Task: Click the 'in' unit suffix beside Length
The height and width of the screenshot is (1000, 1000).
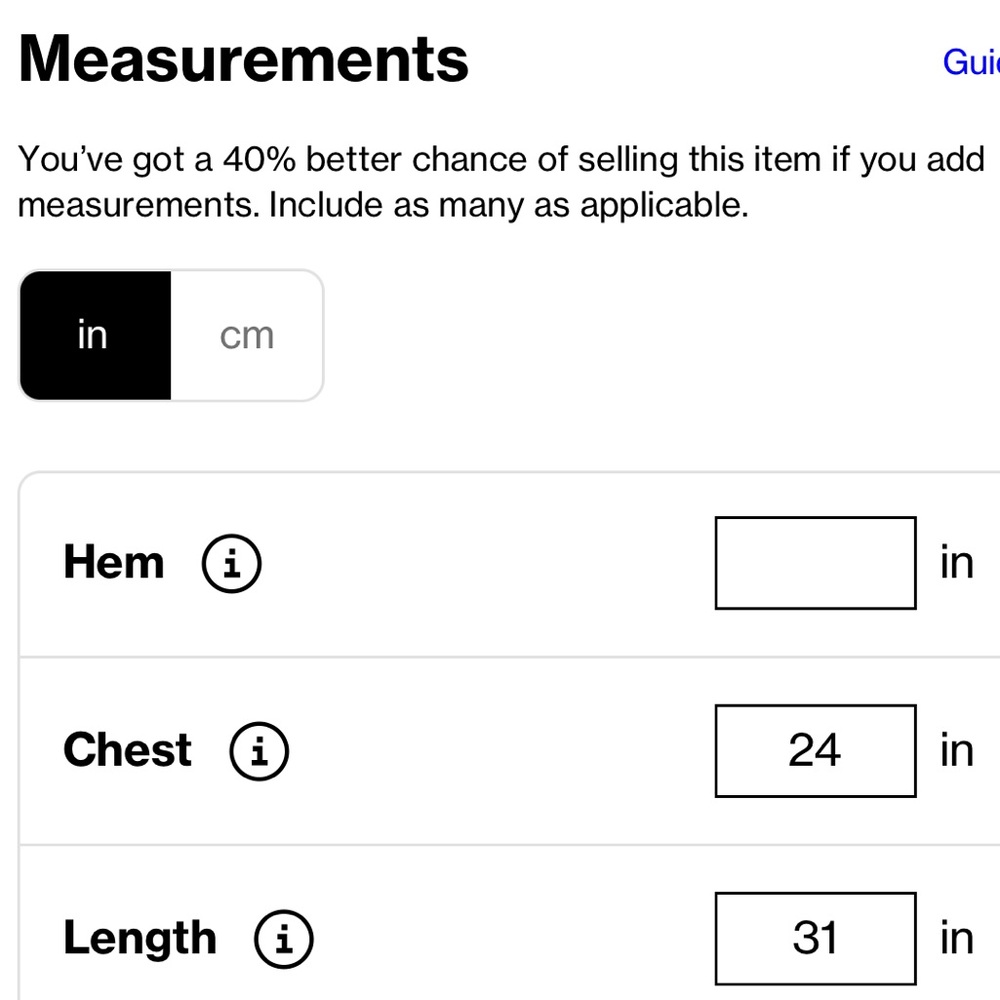Action: click(957, 938)
